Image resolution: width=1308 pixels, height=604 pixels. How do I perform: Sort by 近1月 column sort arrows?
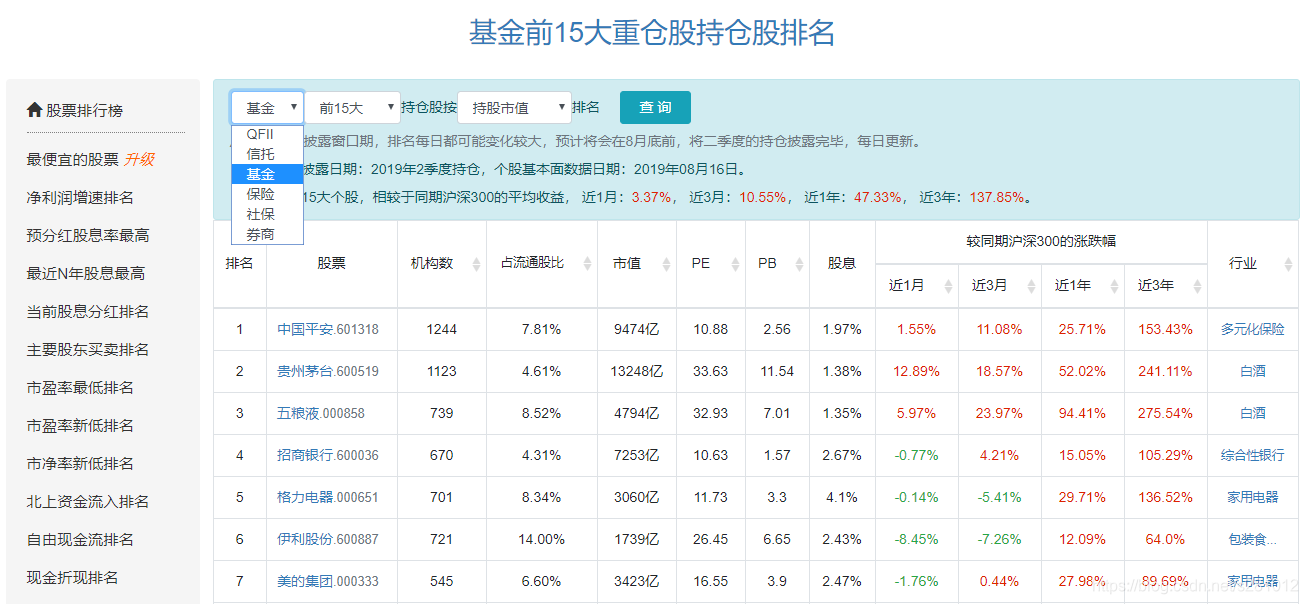coord(948,286)
